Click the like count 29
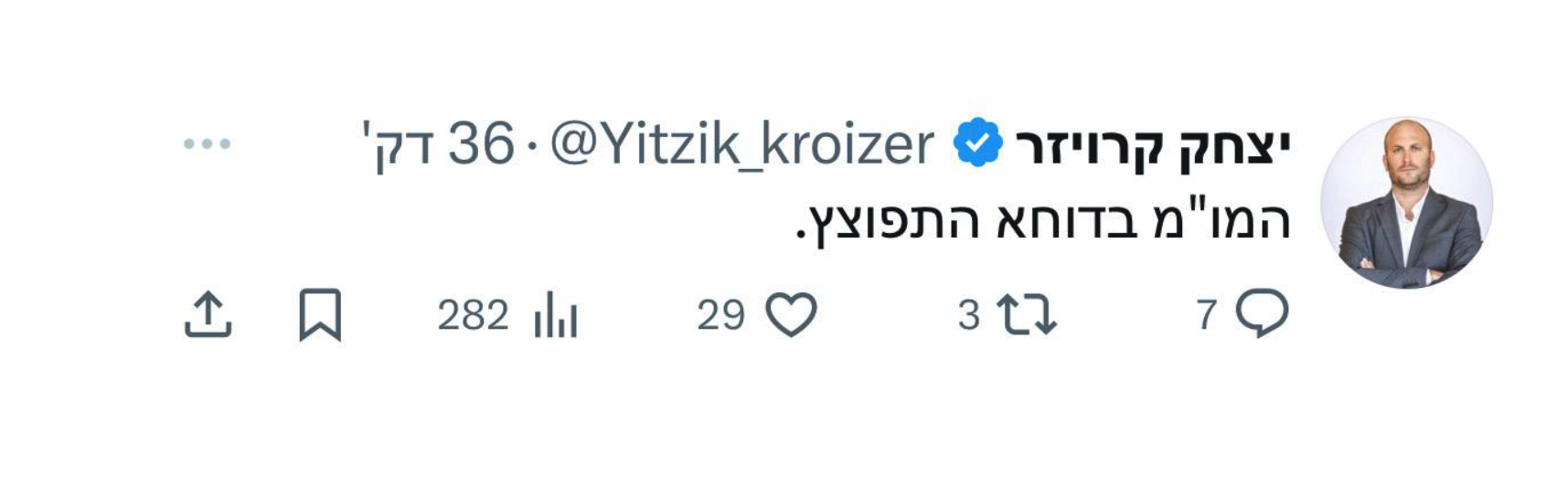Viewport: 1568px width, 497px height. [720, 315]
